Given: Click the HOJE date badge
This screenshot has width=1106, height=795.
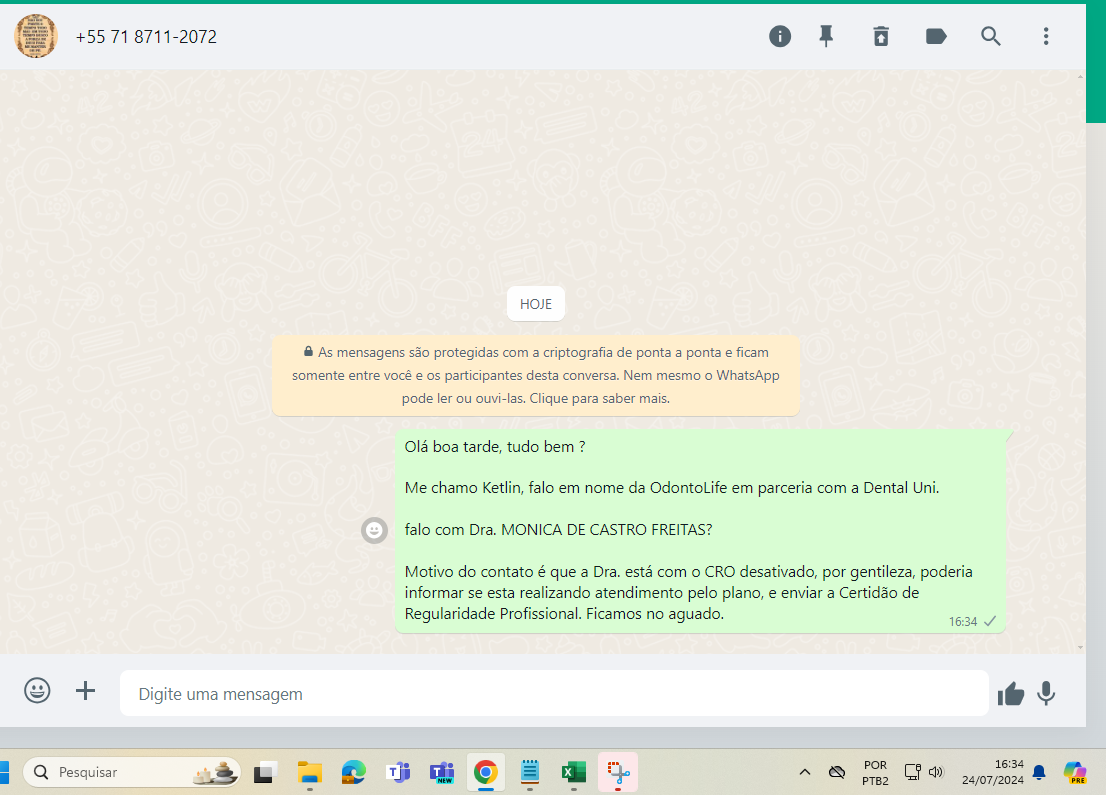Looking at the screenshot, I should [536, 304].
